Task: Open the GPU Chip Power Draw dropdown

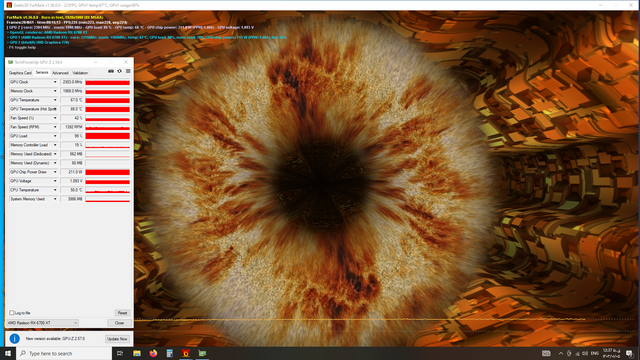Action: pos(55,172)
